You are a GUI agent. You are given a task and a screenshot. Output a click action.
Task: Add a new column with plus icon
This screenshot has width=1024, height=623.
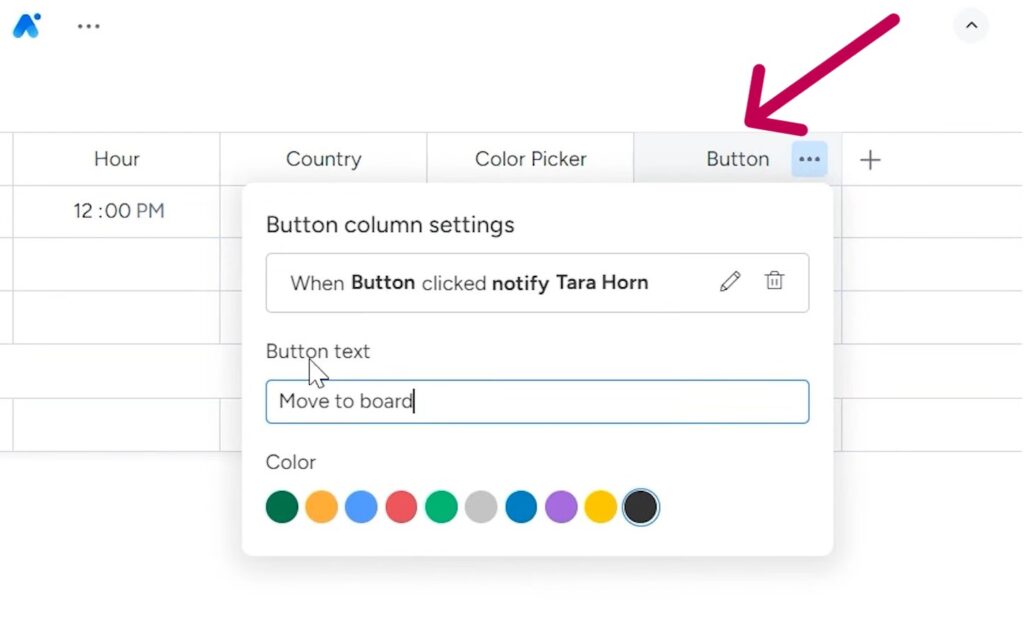(870, 160)
